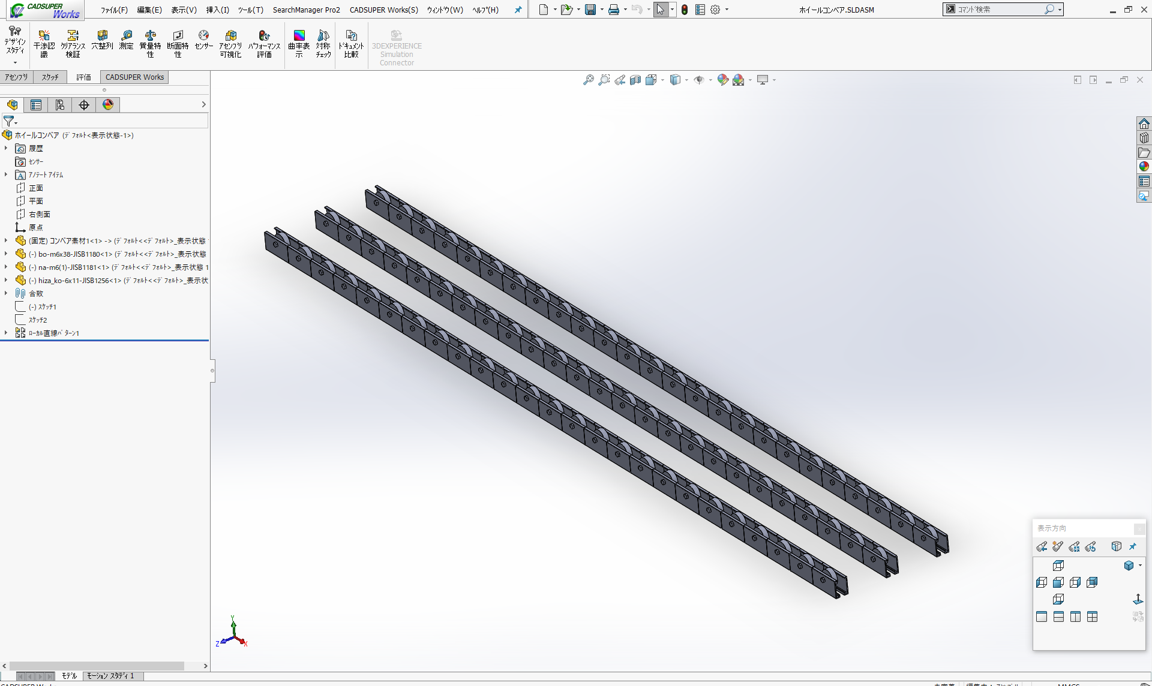The height and width of the screenshot is (686, 1152).
Task: Open the home icon in right task pane
Action: pyautogui.click(x=1144, y=123)
